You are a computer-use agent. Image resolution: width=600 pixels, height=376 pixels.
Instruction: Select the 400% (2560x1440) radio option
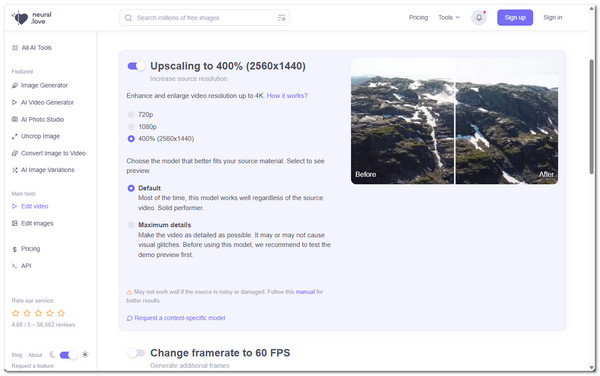point(131,139)
